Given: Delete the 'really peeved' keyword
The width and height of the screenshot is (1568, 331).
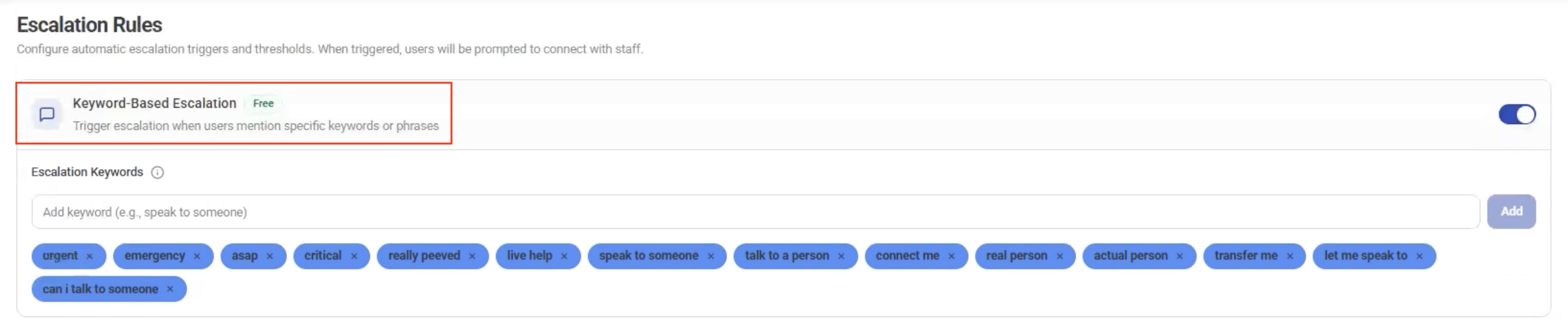Looking at the screenshot, I should coord(472,256).
